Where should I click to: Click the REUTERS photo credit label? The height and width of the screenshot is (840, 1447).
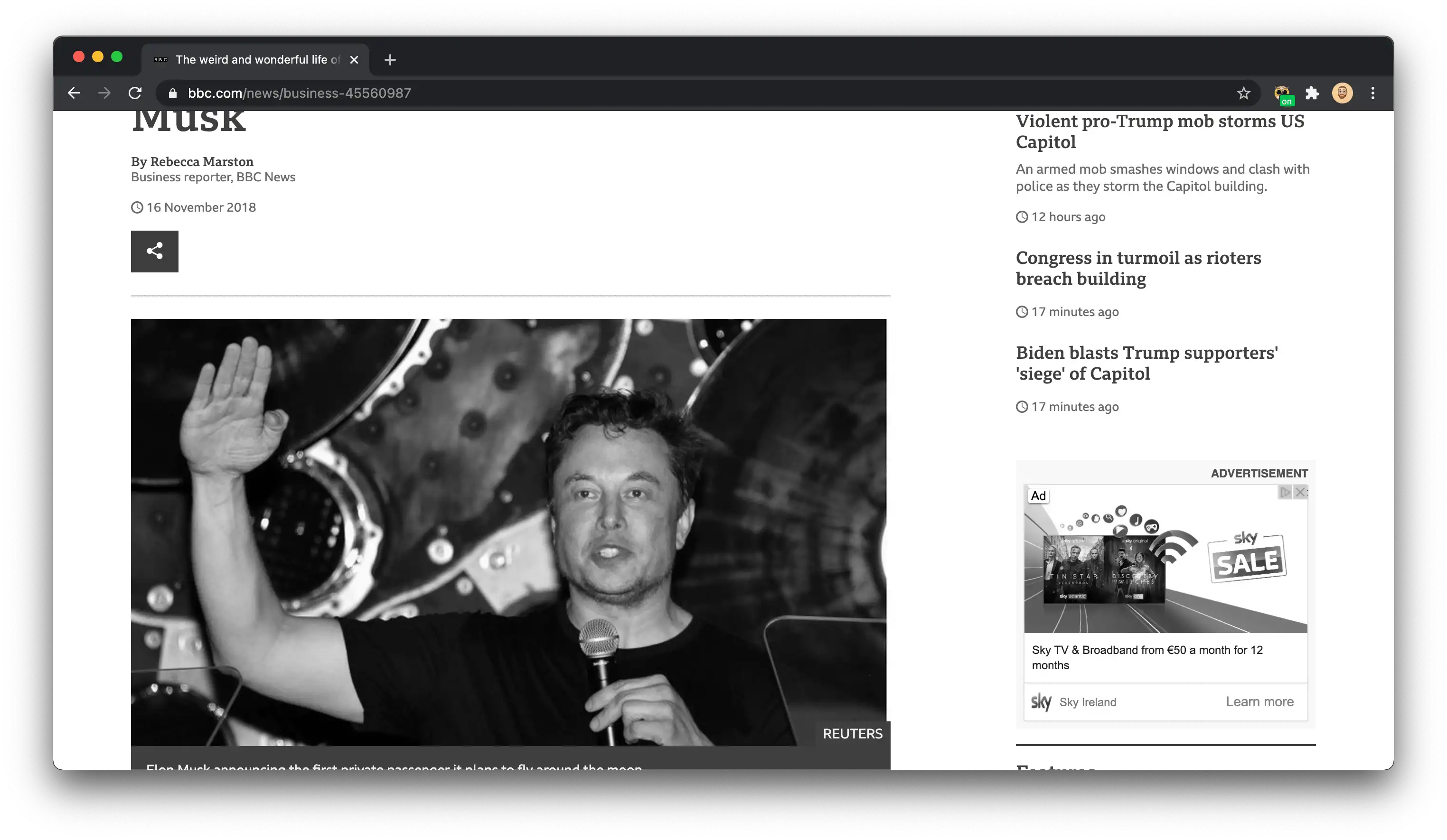click(852, 734)
